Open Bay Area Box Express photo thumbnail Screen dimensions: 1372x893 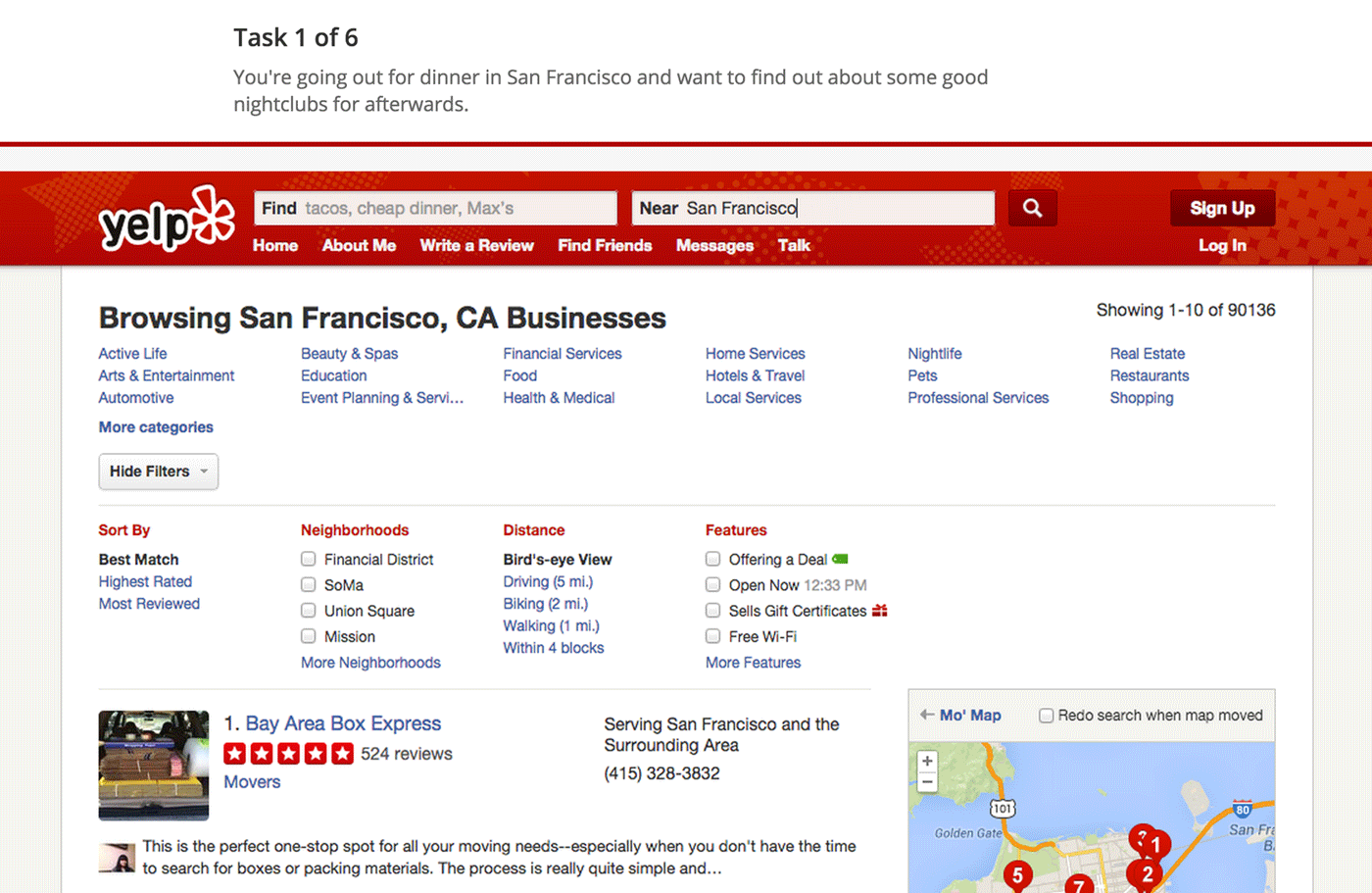154,766
